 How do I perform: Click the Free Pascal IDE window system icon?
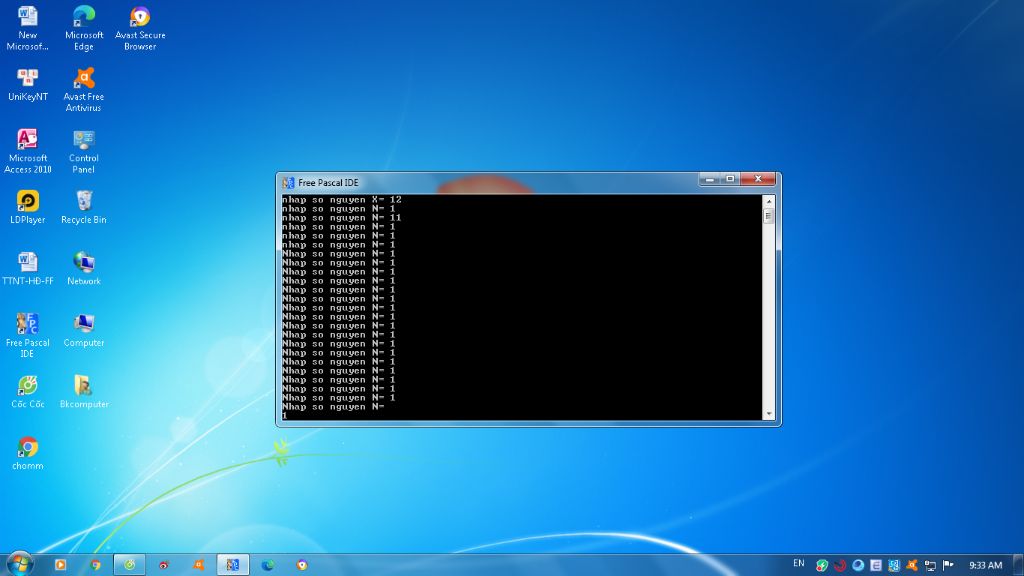pos(288,183)
